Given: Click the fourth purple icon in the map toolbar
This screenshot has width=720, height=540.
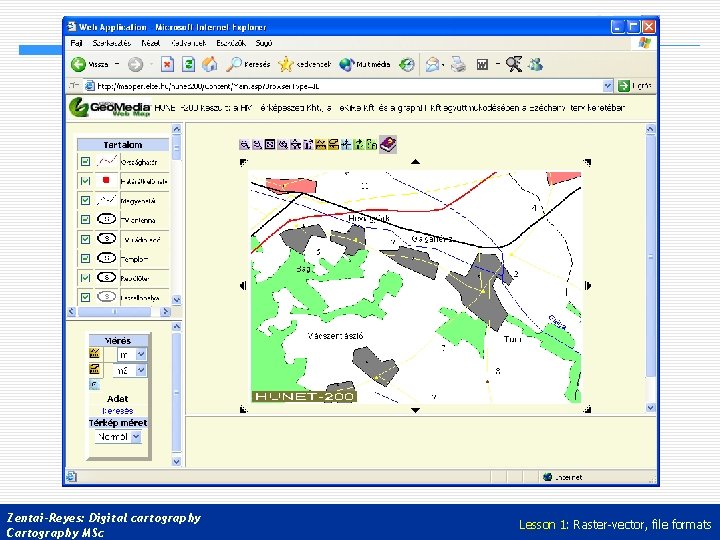Looking at the screenshot, I should coord(283,145).
